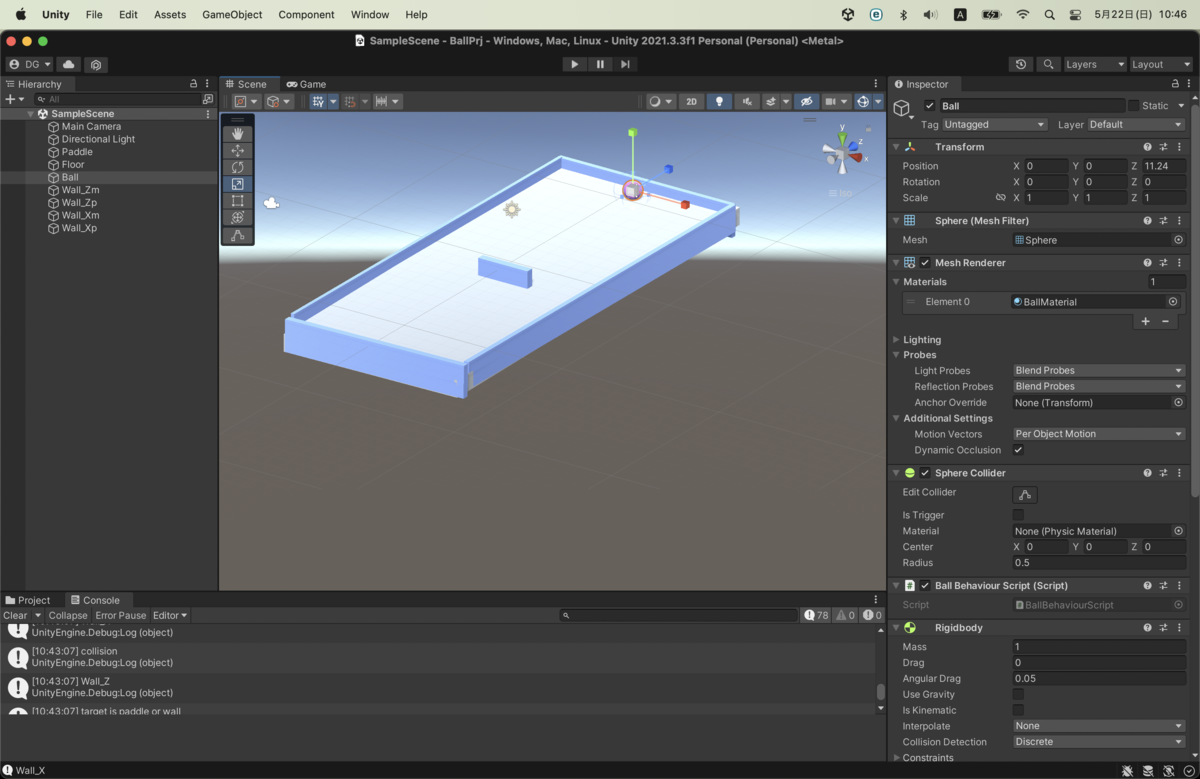Open the Window menu
1200x779 pixels.
pyautogui.click(x=370, y=15)
